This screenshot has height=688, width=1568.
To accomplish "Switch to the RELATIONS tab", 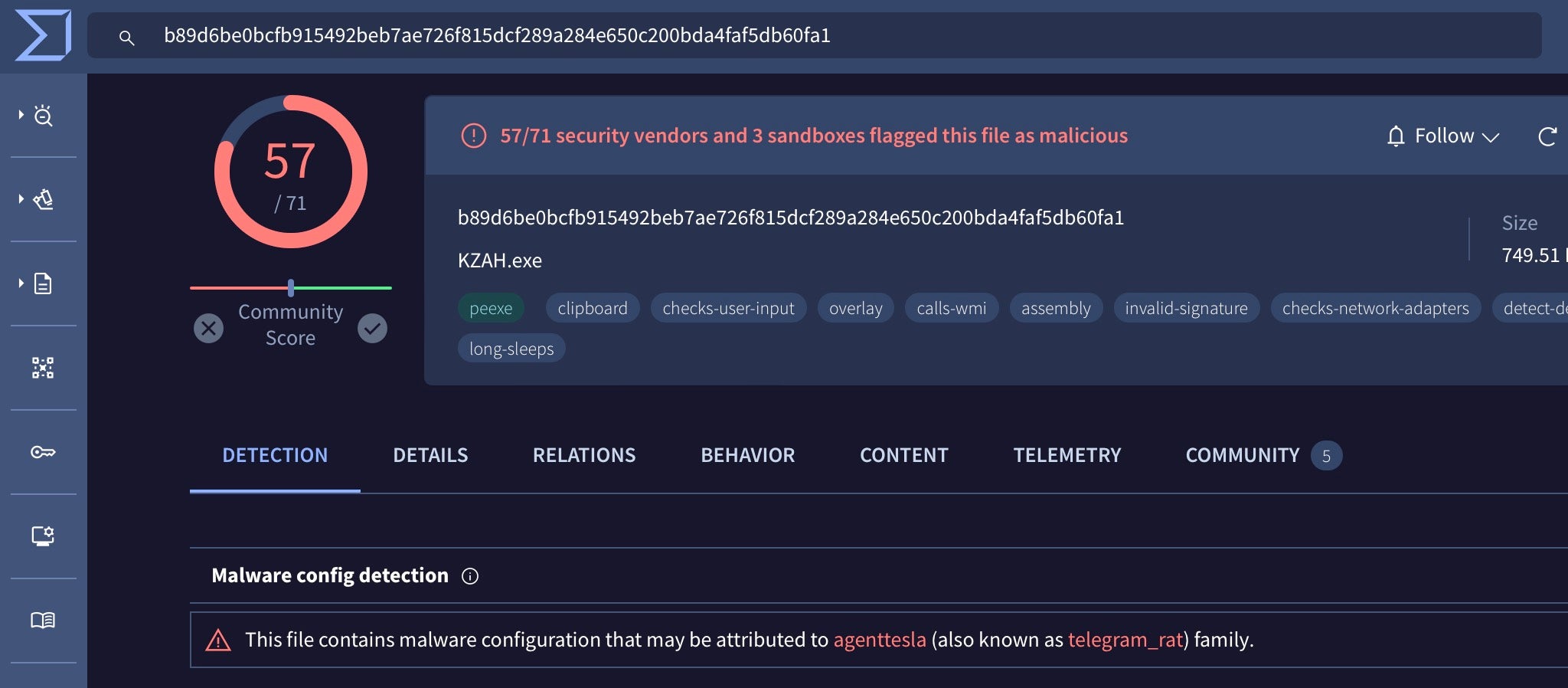I will pos(584,455).
